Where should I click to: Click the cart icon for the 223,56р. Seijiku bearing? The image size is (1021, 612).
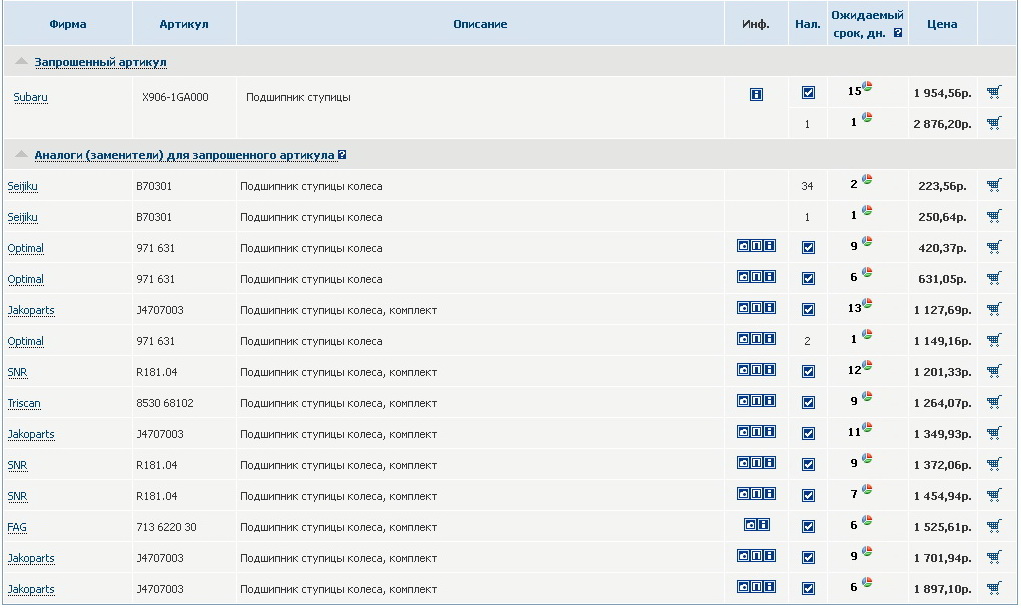[x=993, y=185]
